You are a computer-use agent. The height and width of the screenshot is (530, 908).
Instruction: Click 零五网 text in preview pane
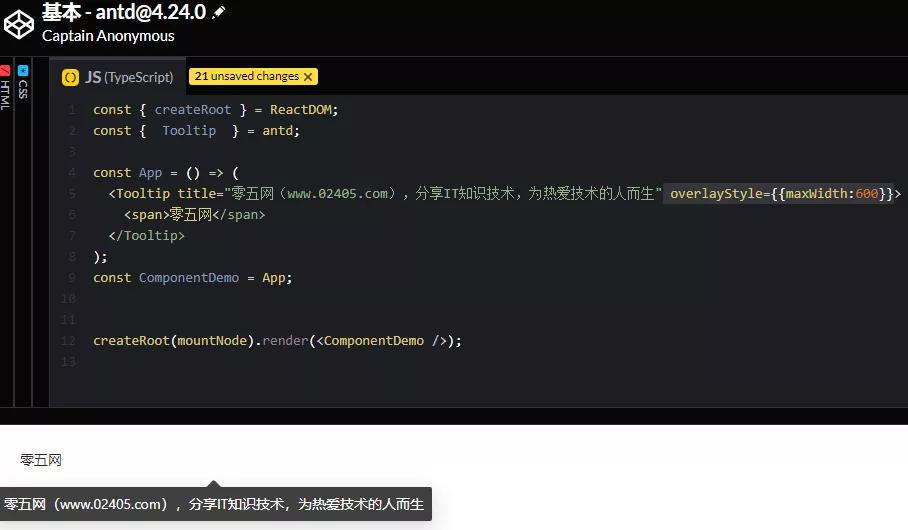coord(41,460)
